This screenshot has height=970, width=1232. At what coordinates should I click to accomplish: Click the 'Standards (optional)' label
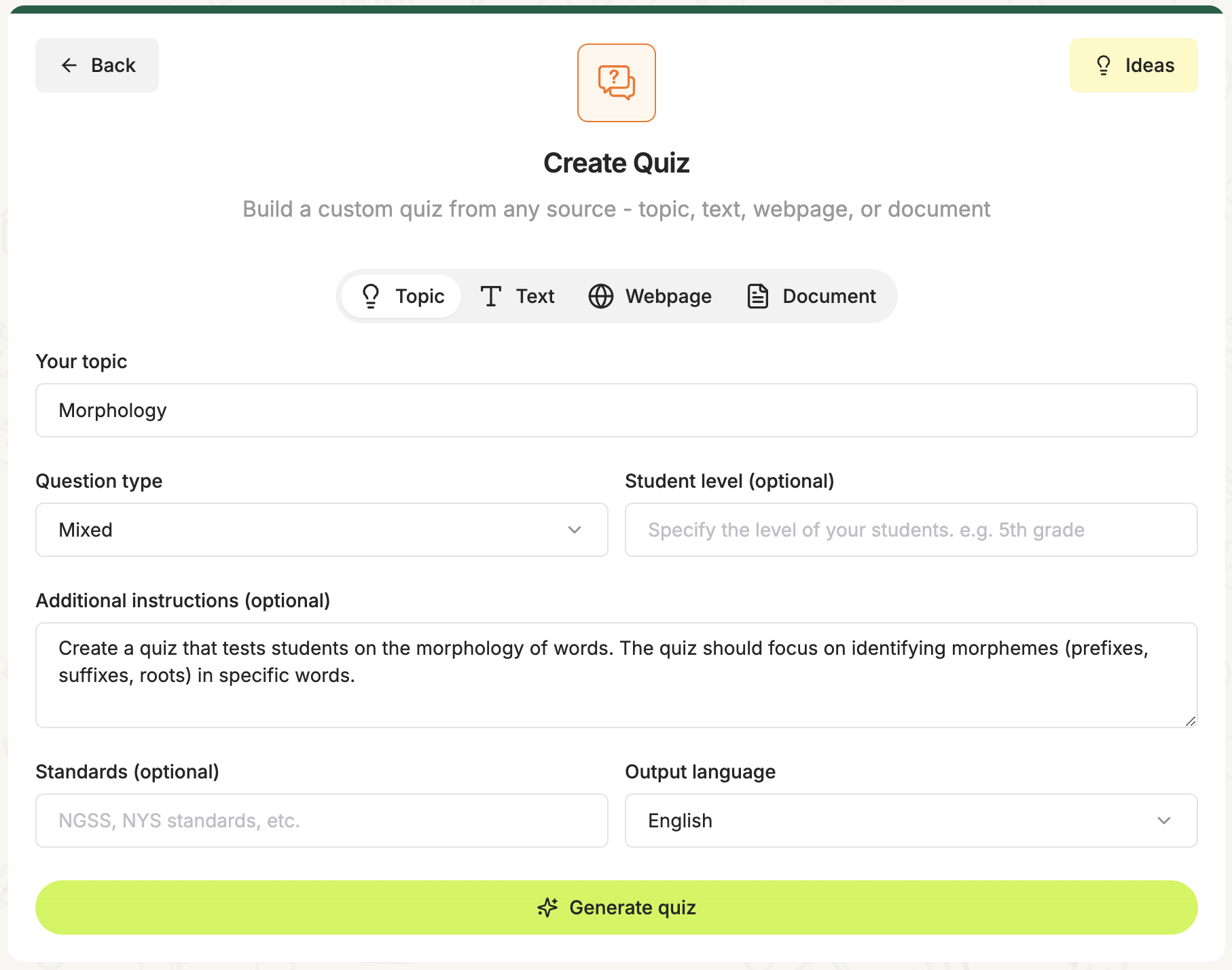point(128,772)
